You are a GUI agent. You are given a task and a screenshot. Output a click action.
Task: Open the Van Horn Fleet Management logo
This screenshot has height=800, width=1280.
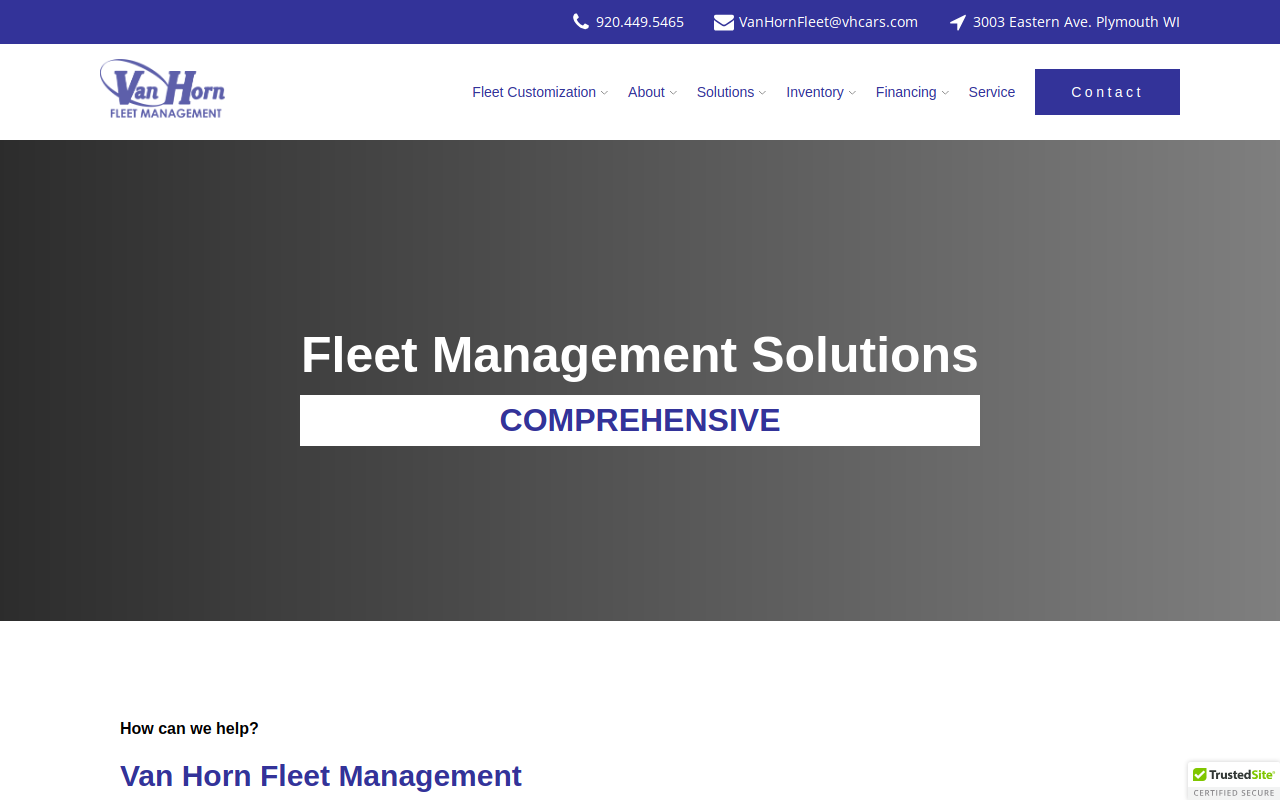click(162, 89)
